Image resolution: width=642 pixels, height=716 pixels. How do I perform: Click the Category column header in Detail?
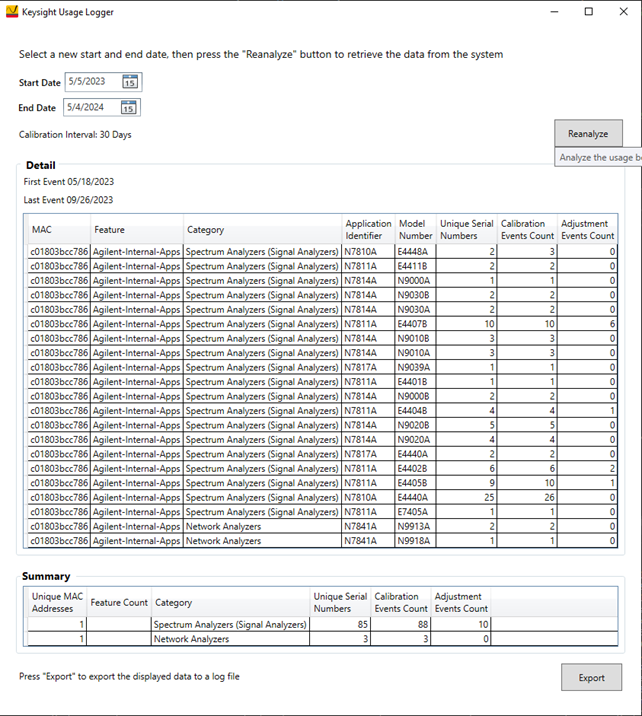click(x=261, y=230)
